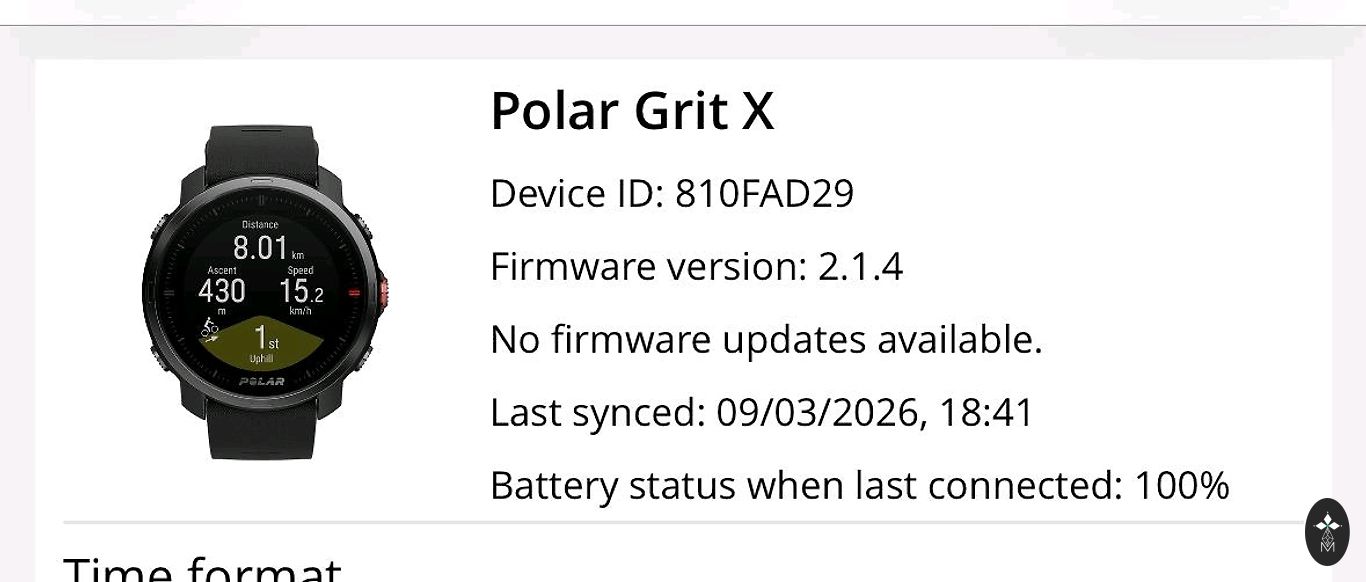Click the red side button on the watch

coord(383,292)
